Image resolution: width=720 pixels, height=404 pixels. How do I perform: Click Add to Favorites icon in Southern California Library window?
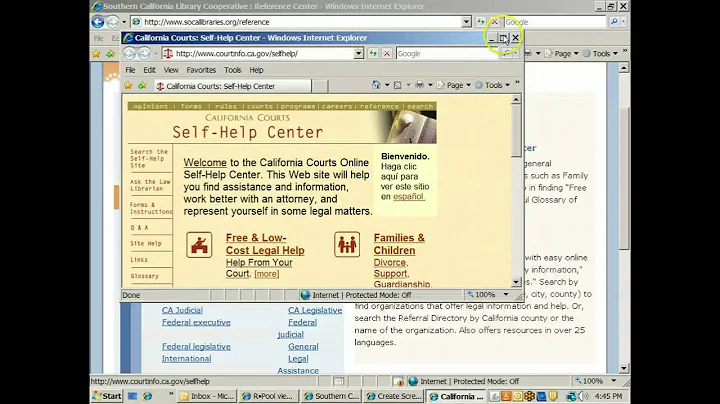110,54
